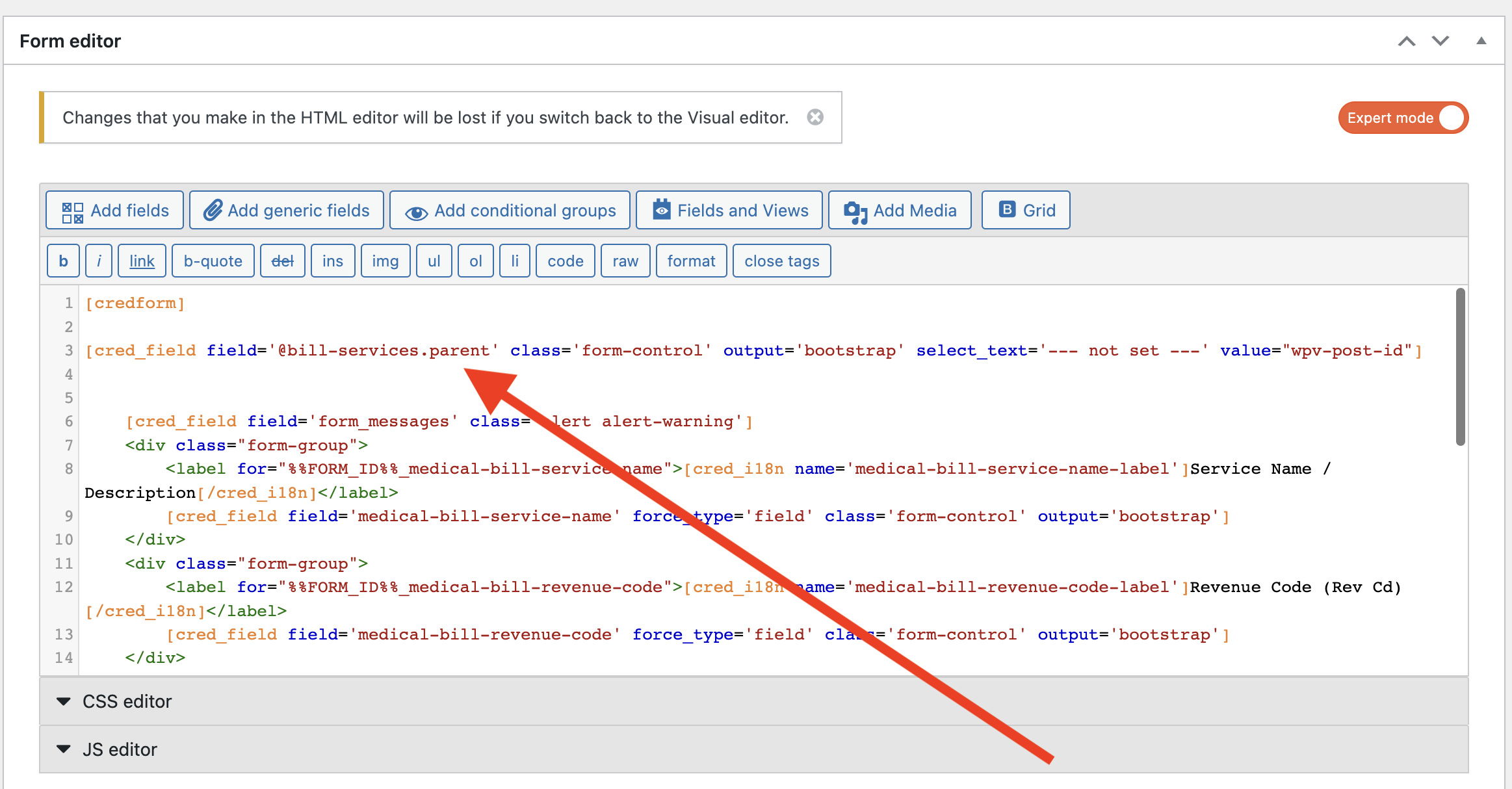Image resolution: width=1512 pixels, height=789 pixels.
Task: Click the Add generic fields button
Action: click(287, 210)
